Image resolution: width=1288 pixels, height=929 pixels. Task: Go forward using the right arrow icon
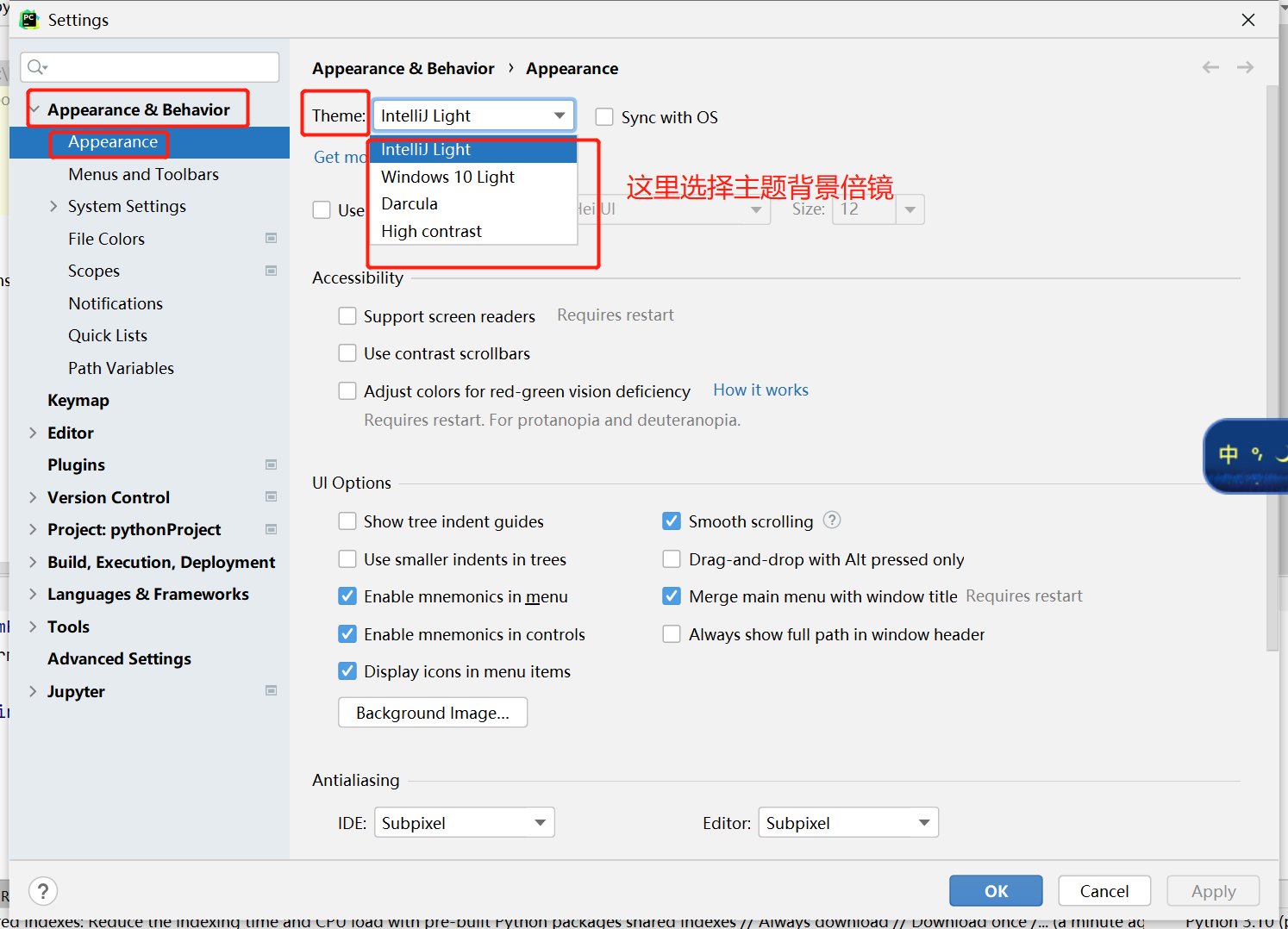click(1245, 67)
